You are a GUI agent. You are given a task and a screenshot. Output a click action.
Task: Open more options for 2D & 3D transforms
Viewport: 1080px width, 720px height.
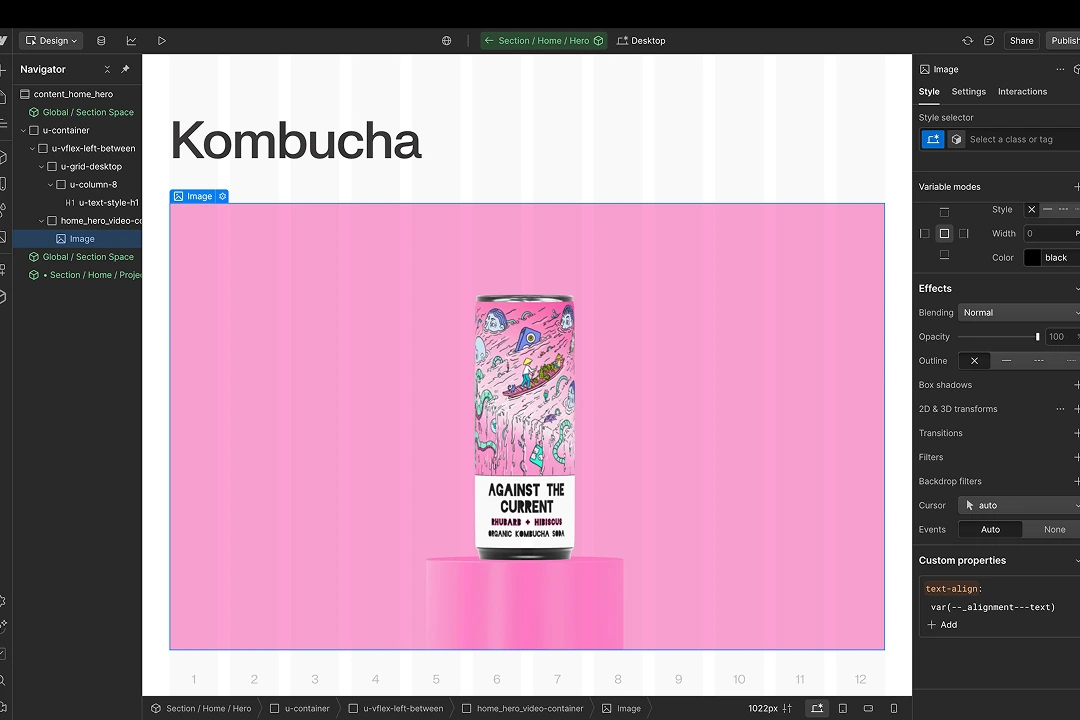pyautogui.click(x=1060, y=409)
